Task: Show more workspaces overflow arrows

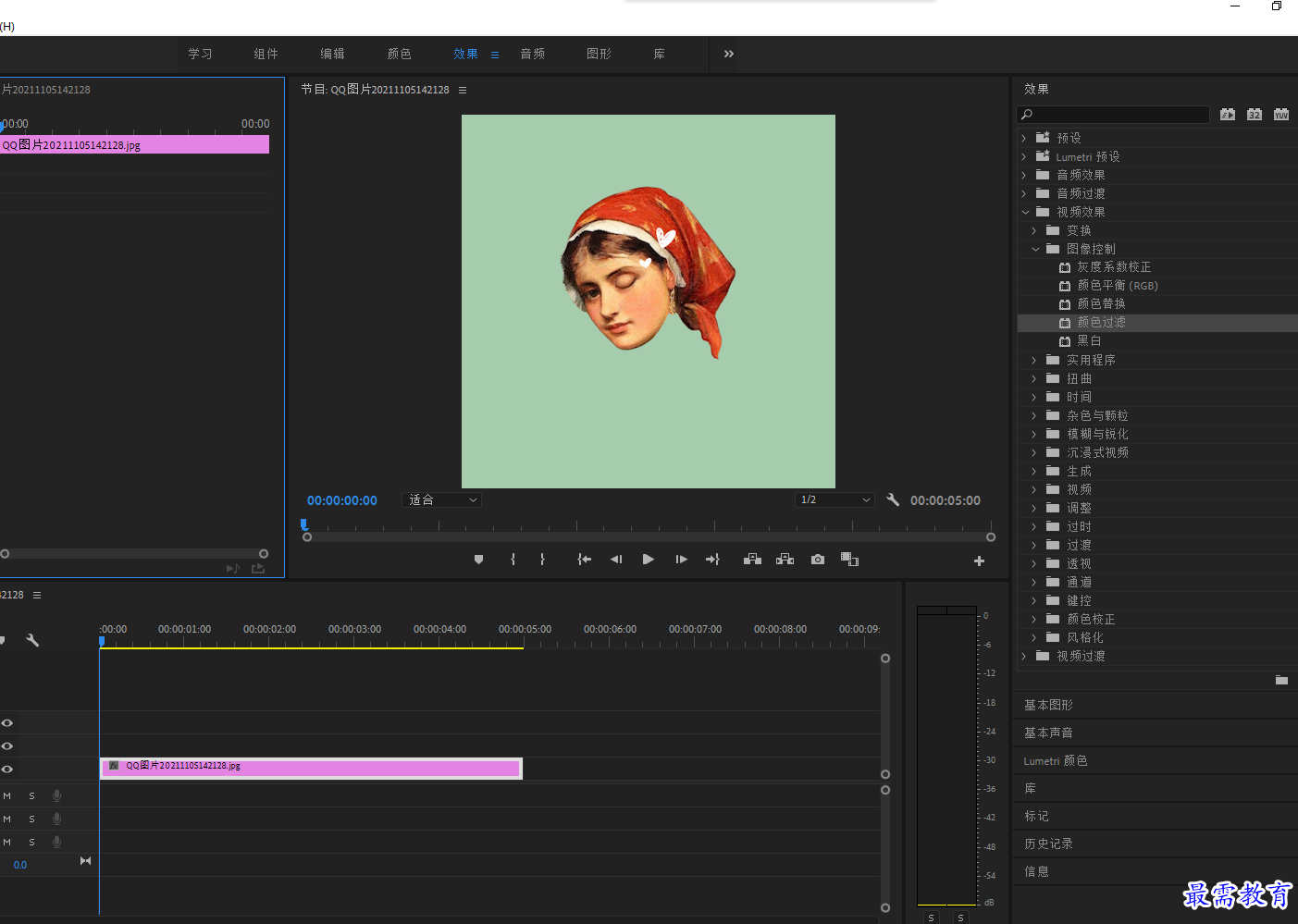Action: [729, 54]
